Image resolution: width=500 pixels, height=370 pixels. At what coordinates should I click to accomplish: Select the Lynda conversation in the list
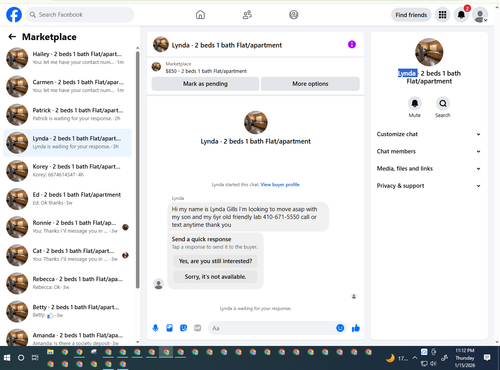[x=67, y=142]
